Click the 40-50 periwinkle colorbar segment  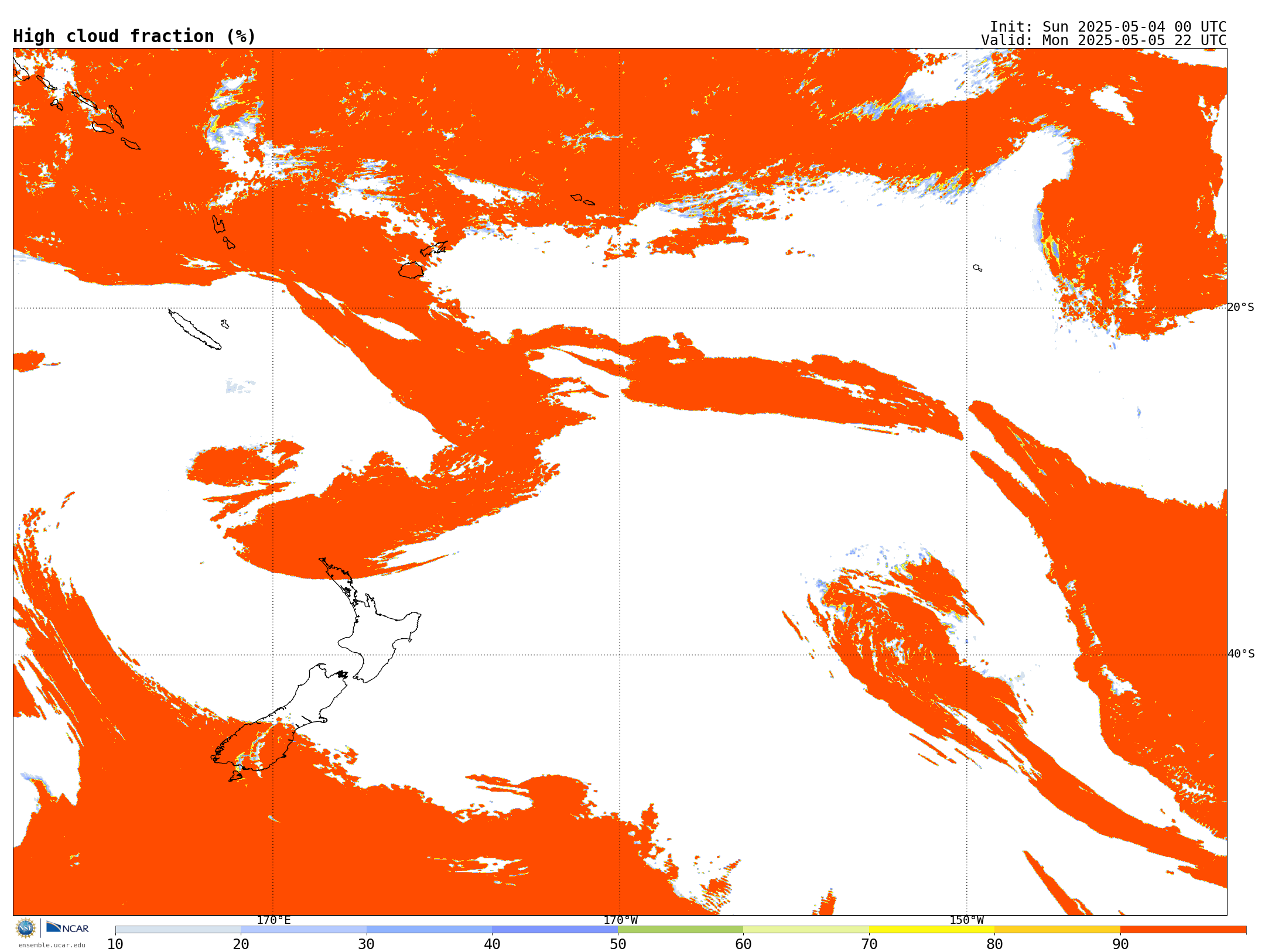(555, 930)
